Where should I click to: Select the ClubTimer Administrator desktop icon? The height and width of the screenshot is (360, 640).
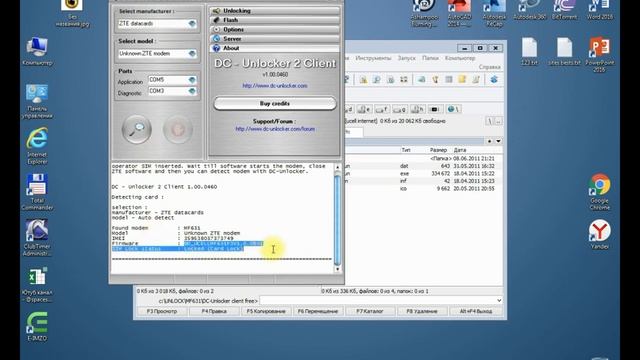point(37,238)
